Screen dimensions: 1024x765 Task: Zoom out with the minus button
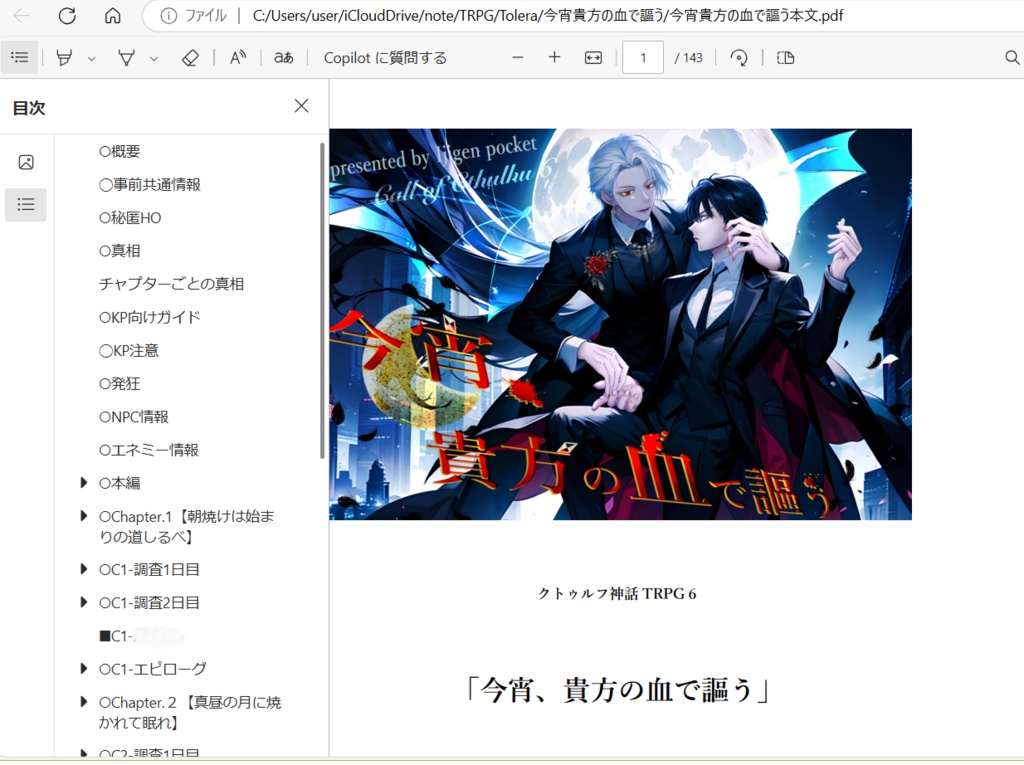(x=518, y=57)
